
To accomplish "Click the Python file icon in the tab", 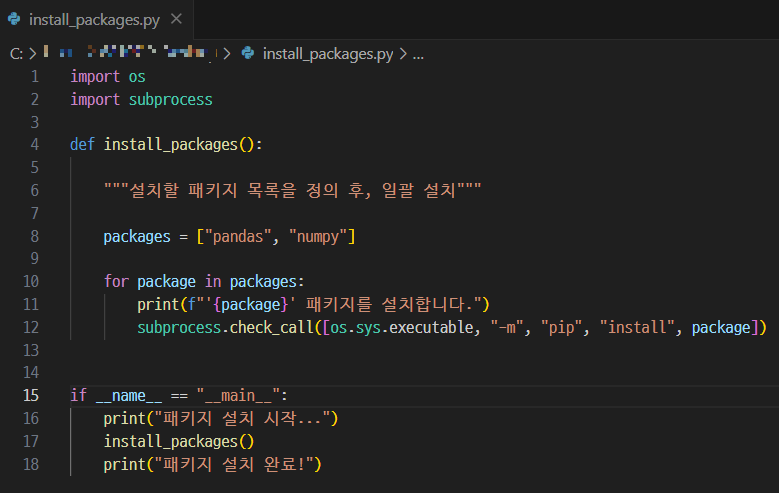I will coord(14,19).
